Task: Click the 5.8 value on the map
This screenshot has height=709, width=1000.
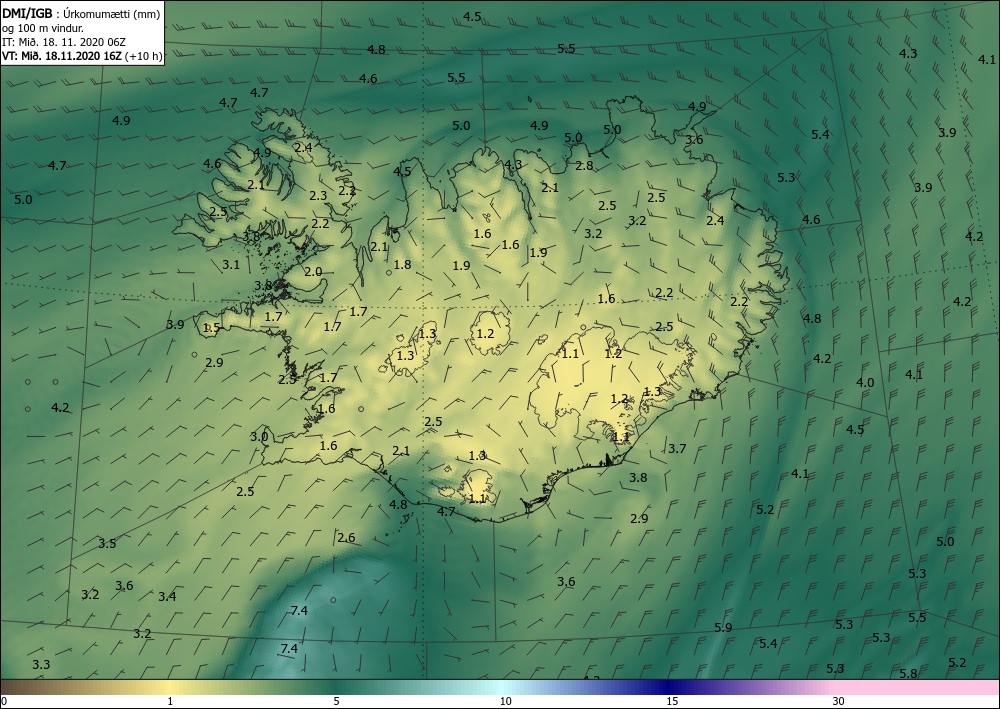Action: click(x=908, y=674)
